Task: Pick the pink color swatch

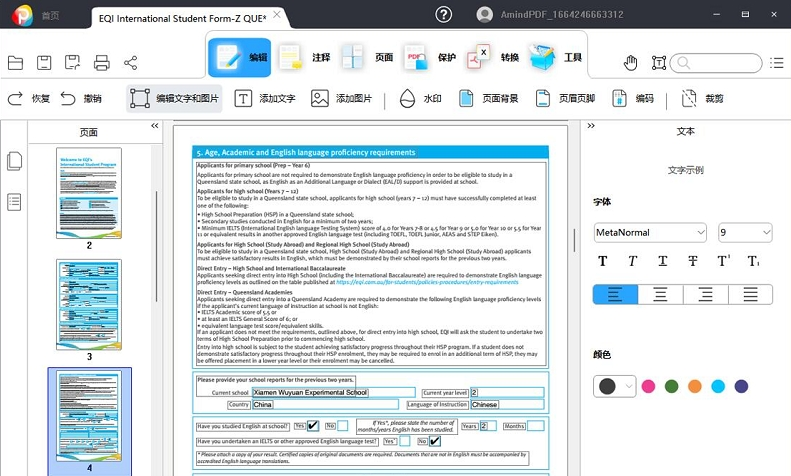Action: pos(648,386)
